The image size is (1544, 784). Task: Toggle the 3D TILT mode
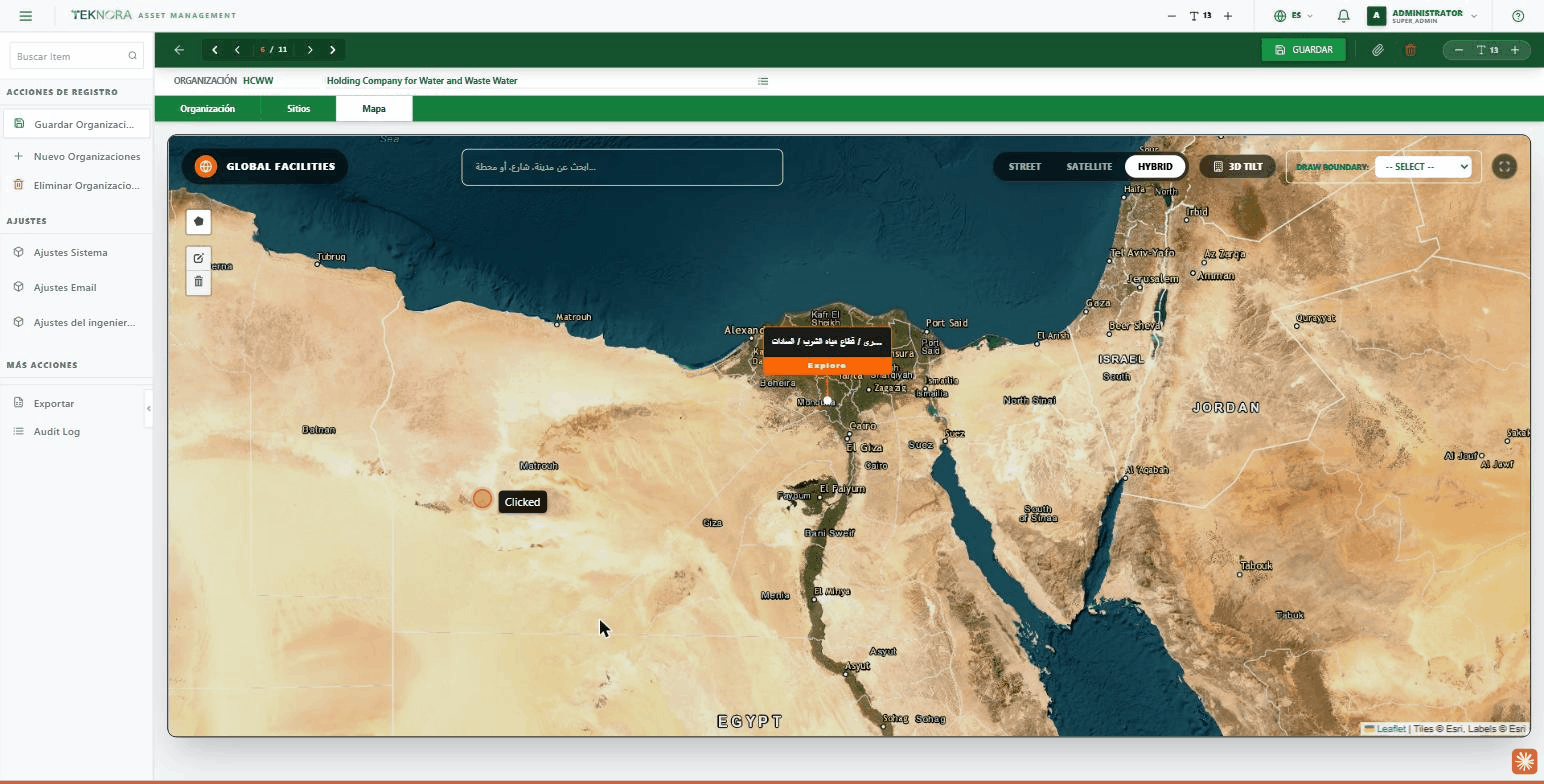pos(1237,167)
